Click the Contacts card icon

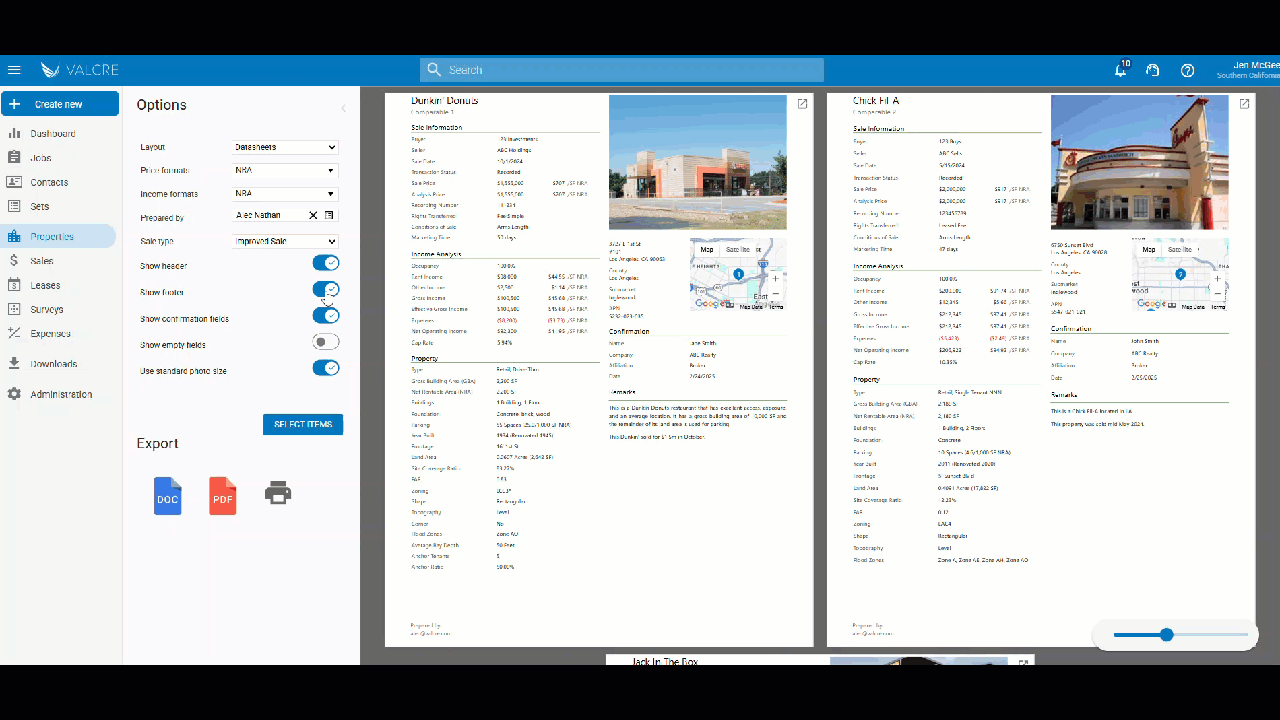coord(14,182)
